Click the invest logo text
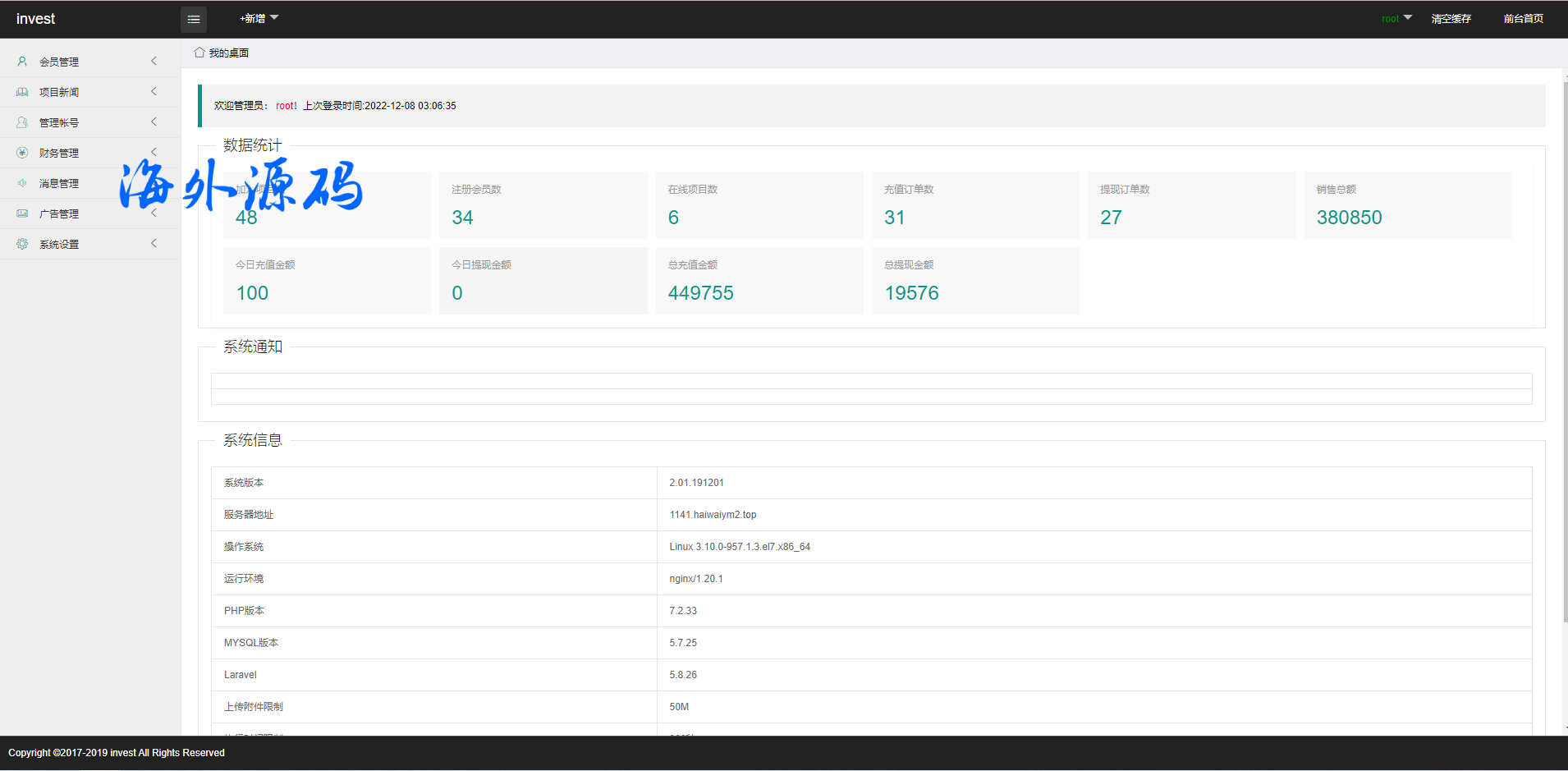Viewport: 1568px width, 771px height. coord(36,19)
